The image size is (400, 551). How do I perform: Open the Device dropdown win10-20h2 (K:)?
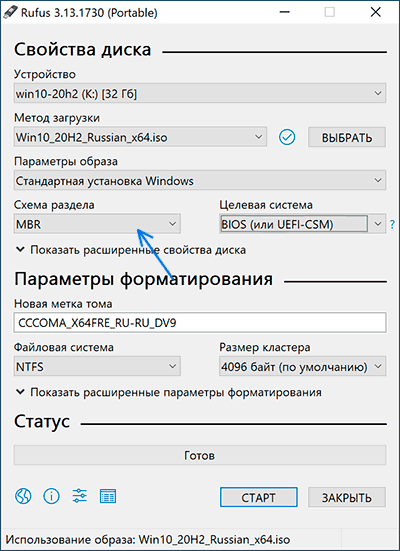tap(200, 93)
